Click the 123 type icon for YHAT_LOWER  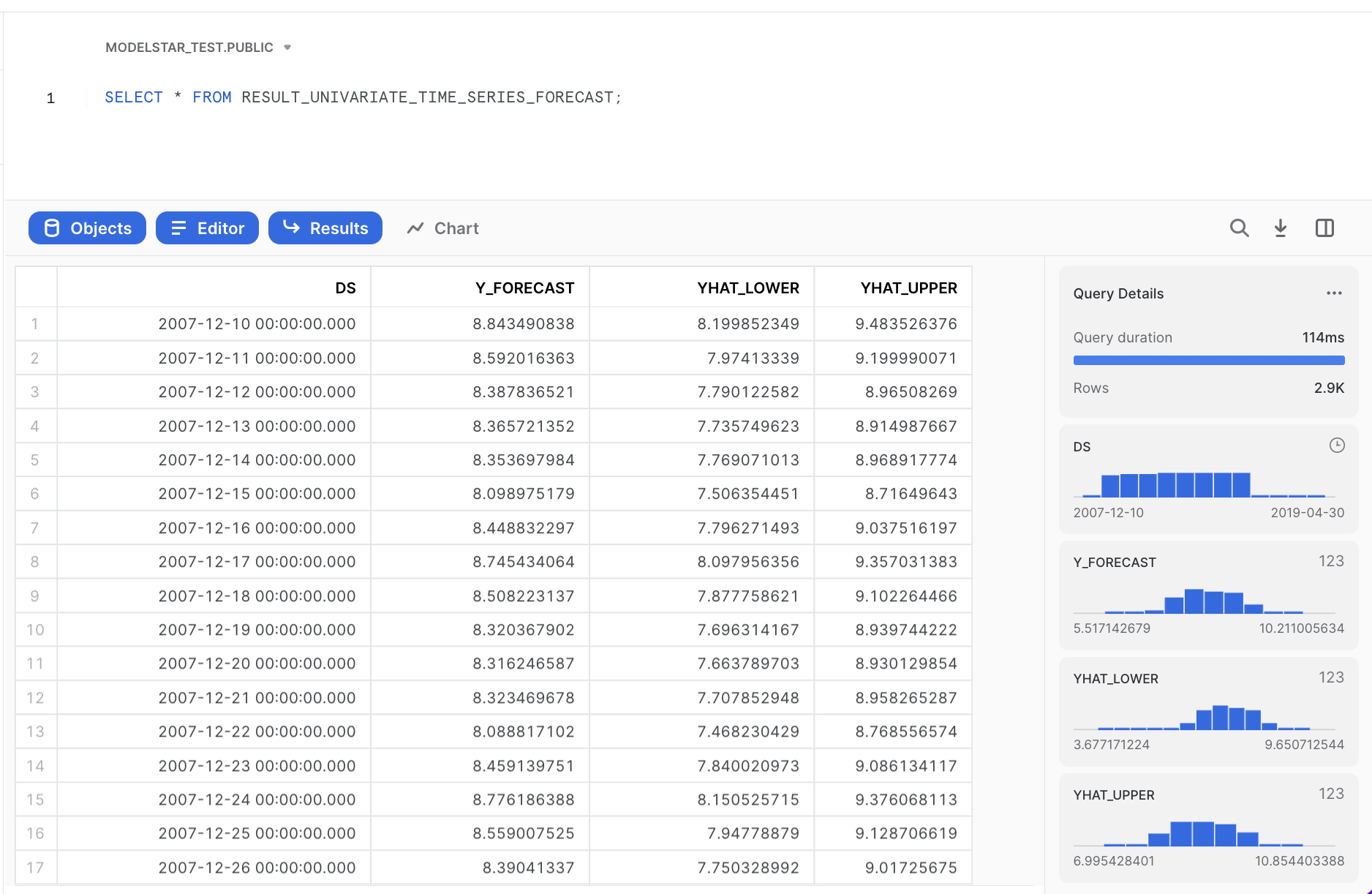tap(1330, 677)
